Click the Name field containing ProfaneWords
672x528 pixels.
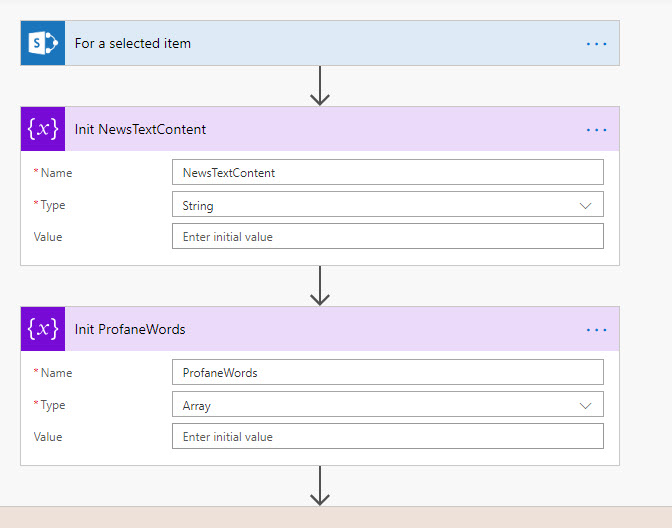pyautogui.click(x=387, y=372)
